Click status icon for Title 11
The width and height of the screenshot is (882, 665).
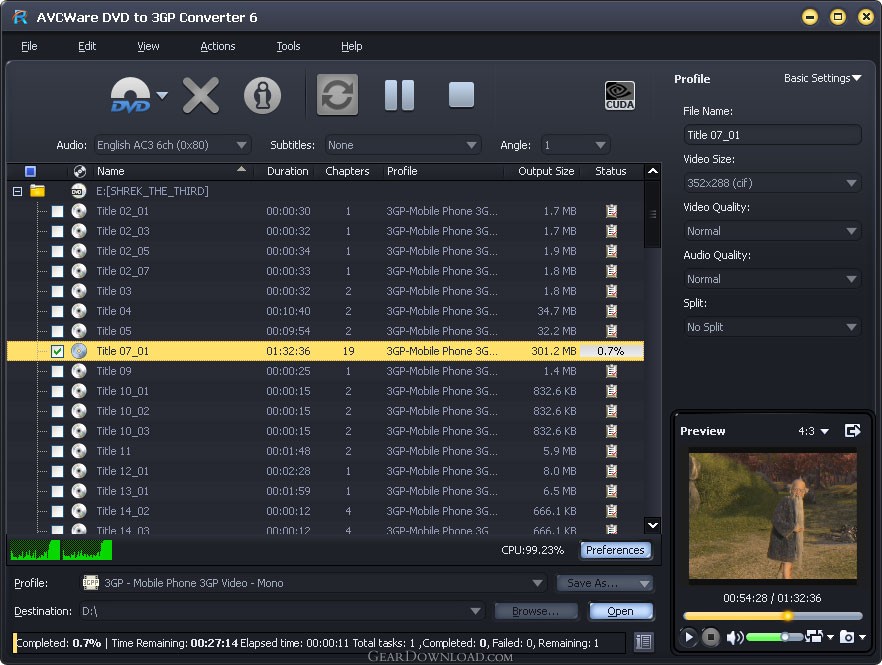tap(611, 451)
